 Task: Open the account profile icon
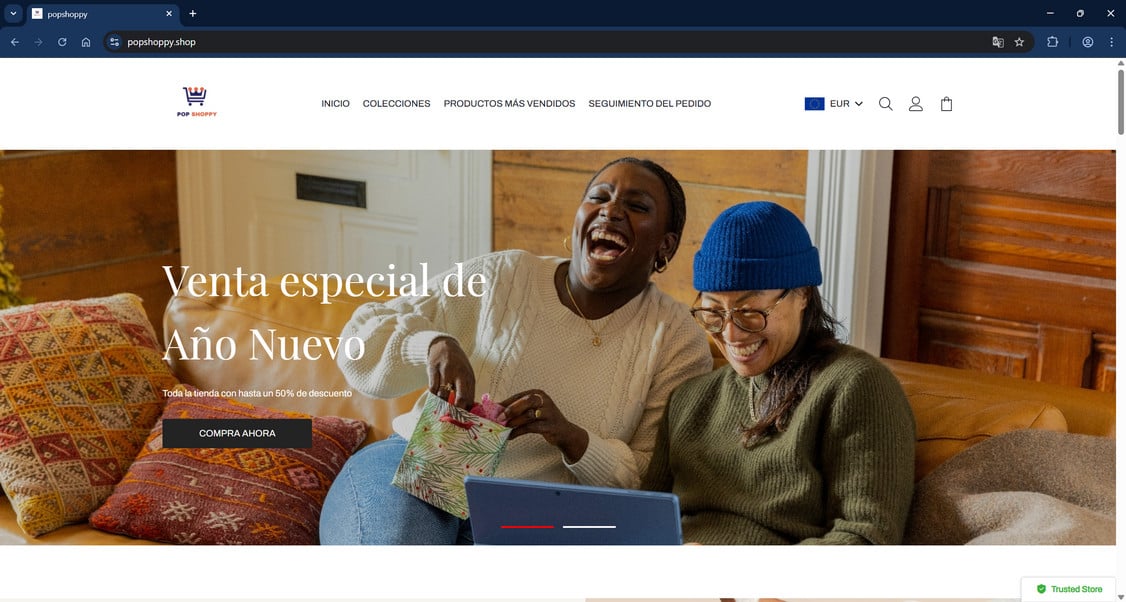916,104
